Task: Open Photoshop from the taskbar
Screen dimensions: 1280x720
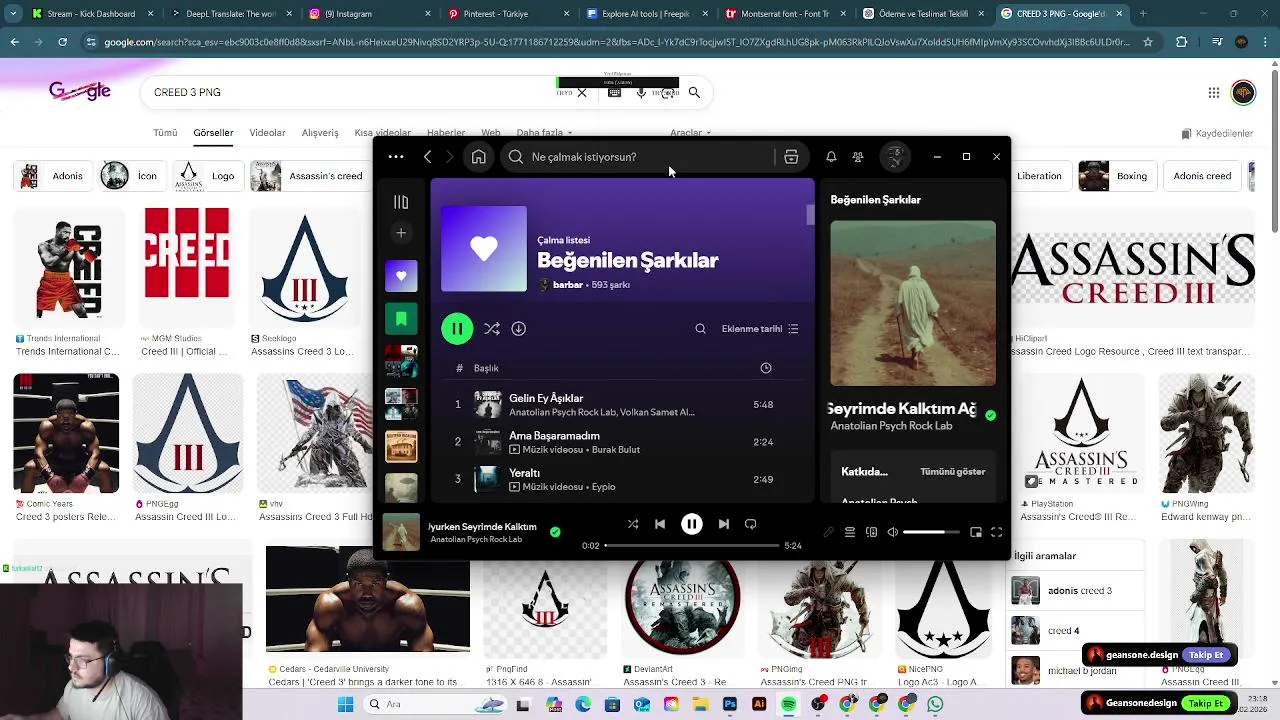Action: coord(730,704)
